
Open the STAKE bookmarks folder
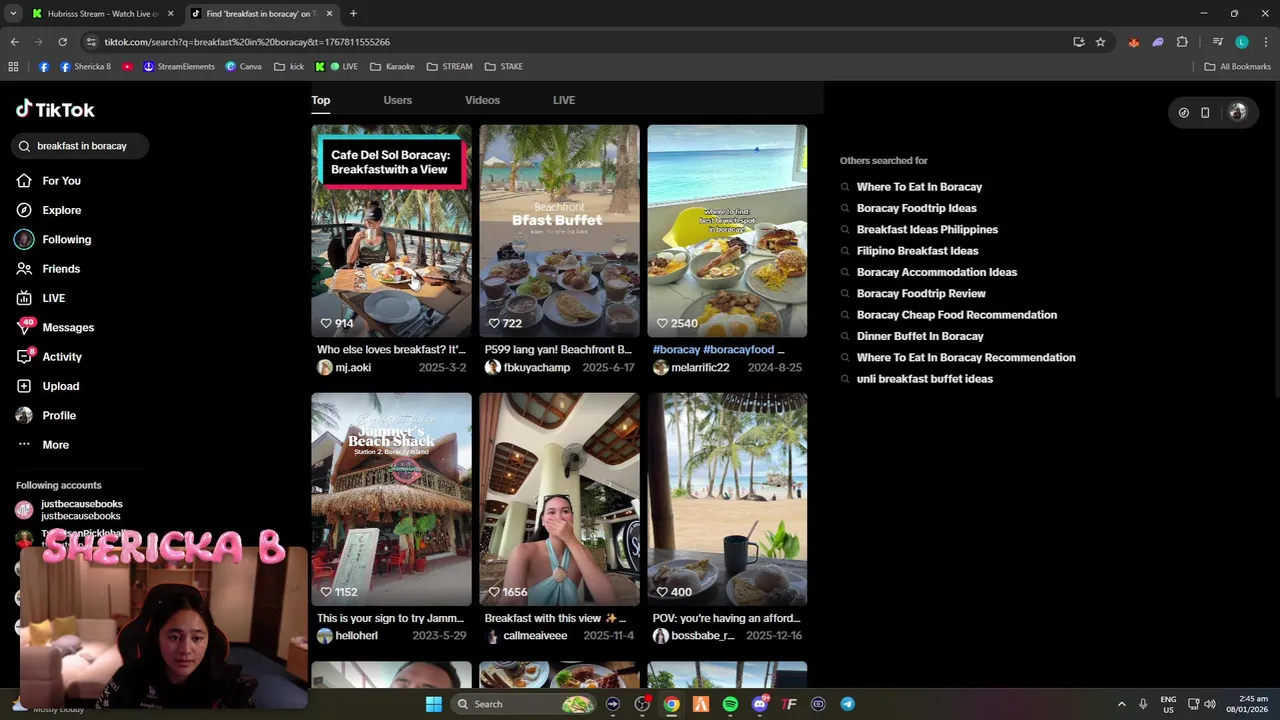click(504, 67)
